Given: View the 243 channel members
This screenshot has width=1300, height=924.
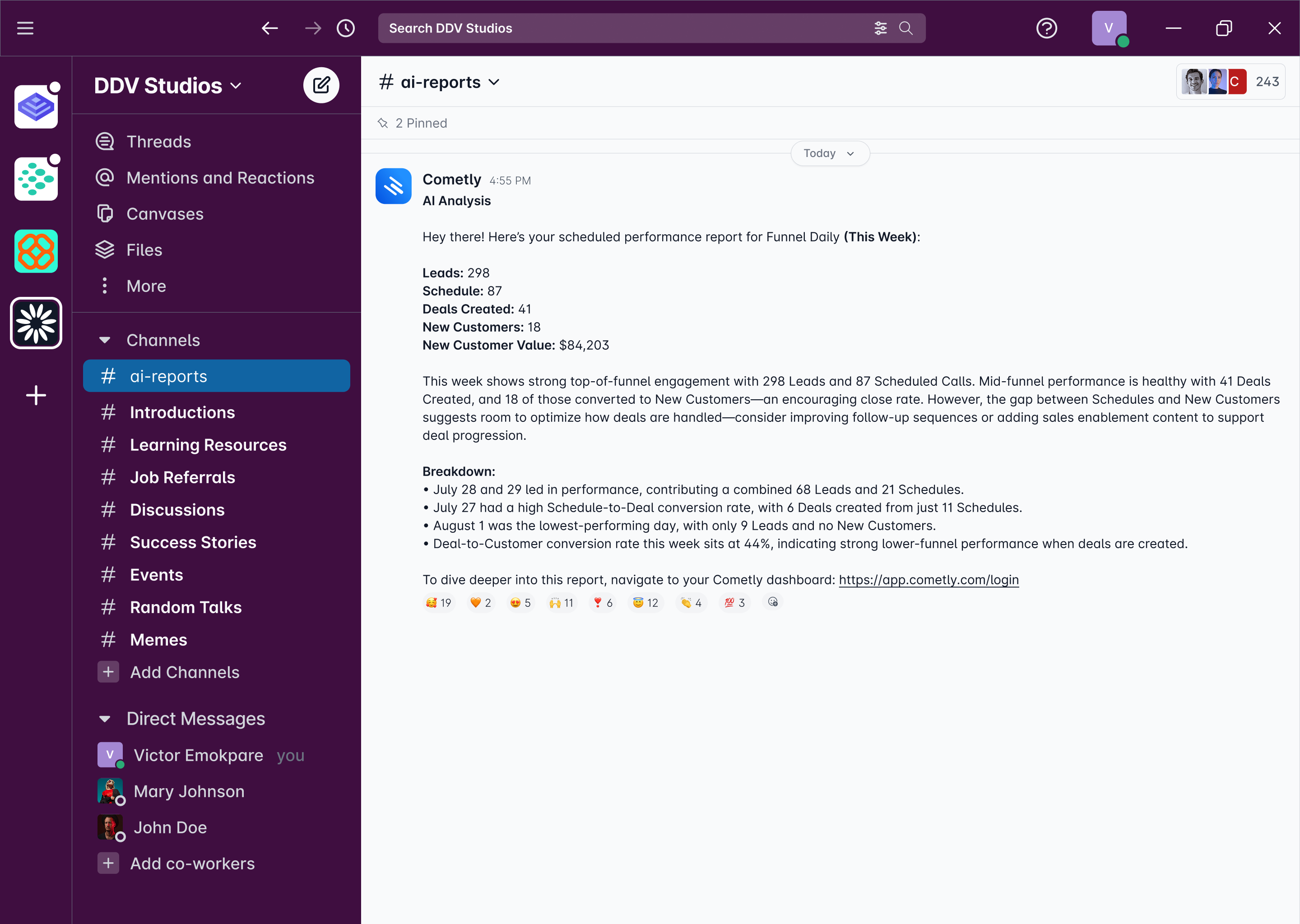Looking at the screenshot, I should click(x=1230, y=82).
